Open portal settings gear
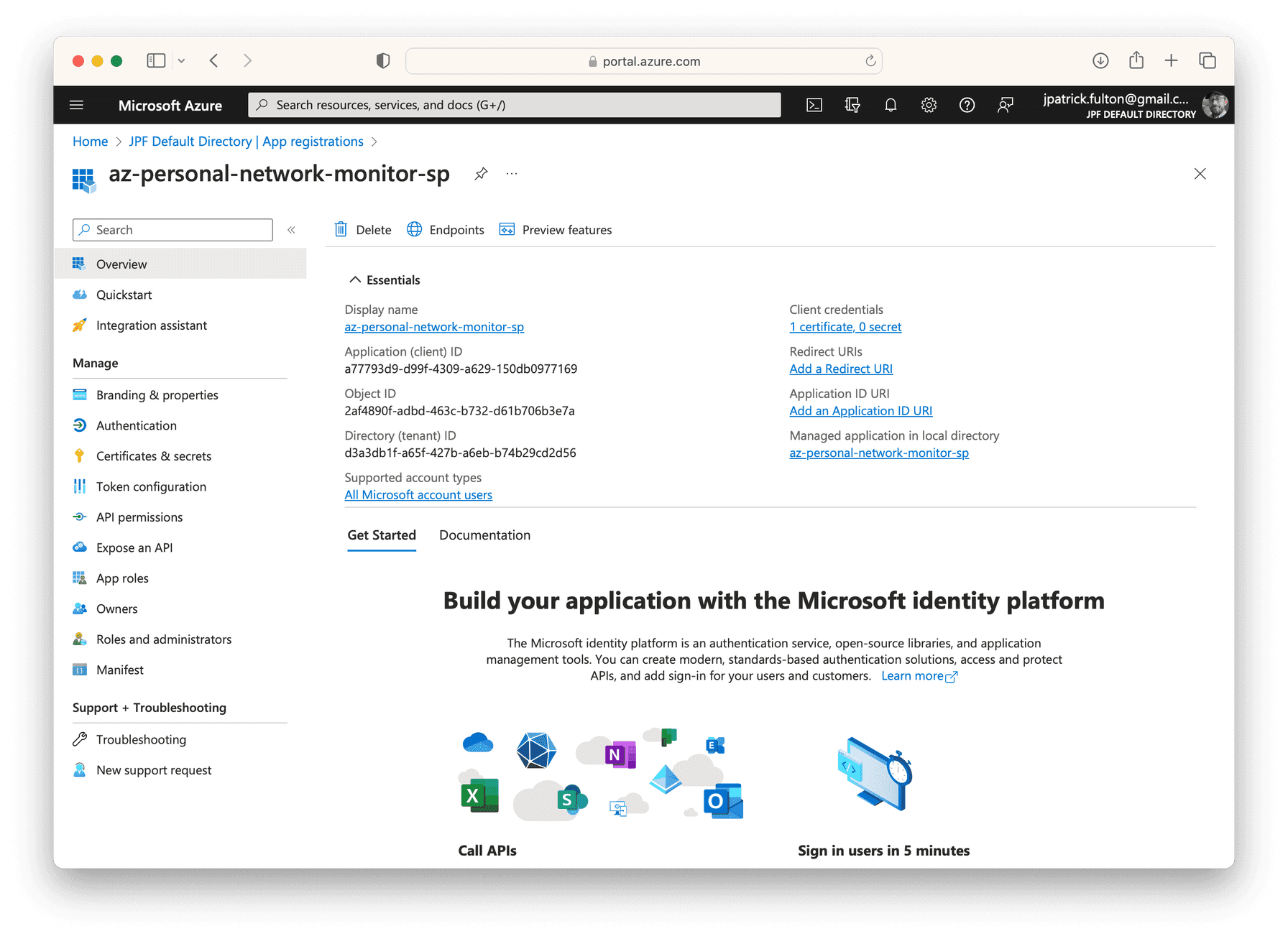Viewport: 1288px width, 939px height. (x=929, y=106)
